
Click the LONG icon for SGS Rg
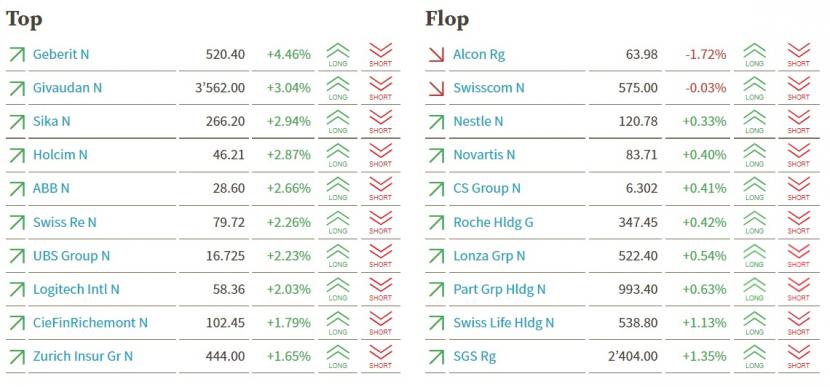(x=754, y=356)
